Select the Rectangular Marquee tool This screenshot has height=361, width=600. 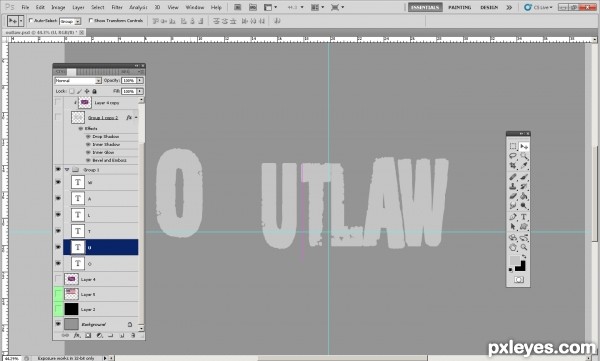pyautogui.click(x=513, y=146)
